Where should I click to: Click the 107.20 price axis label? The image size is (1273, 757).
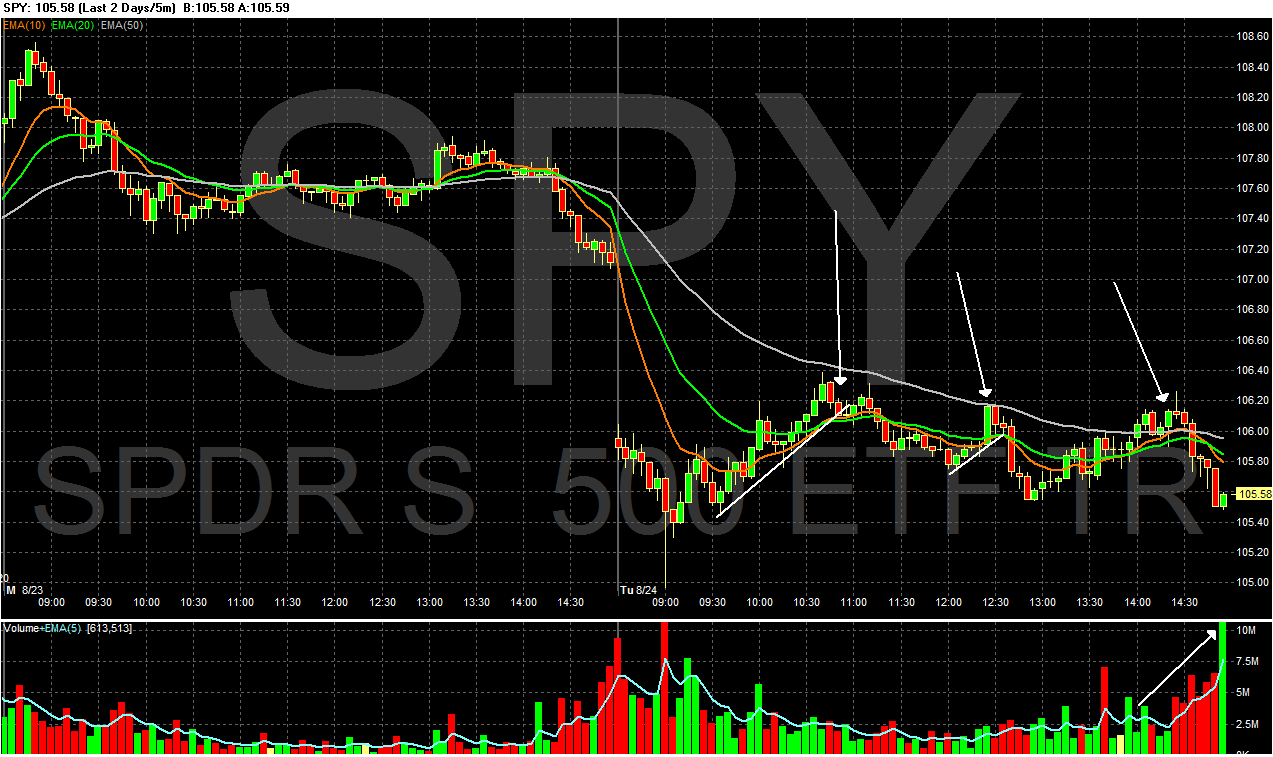1254,249
